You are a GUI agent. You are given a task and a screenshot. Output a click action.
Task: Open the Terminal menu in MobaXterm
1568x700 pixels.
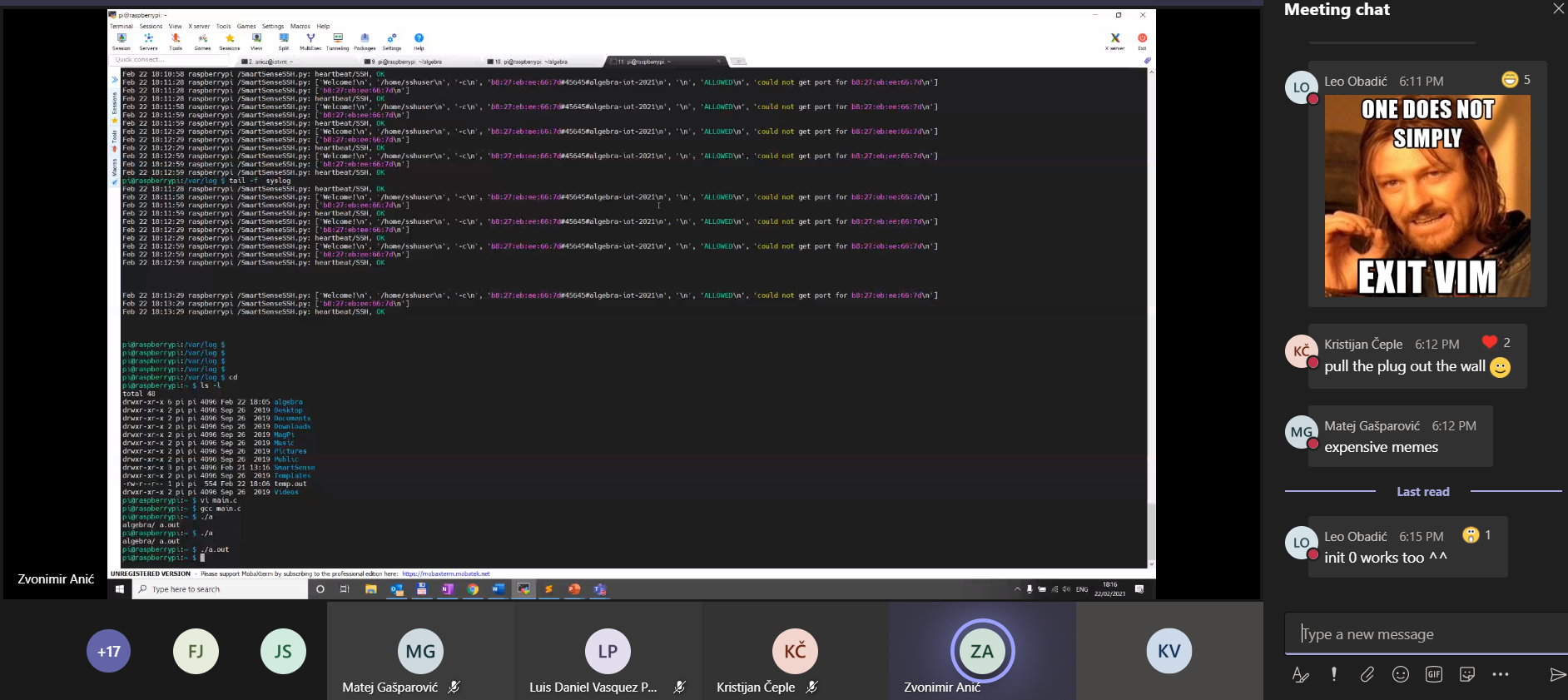click(122, 26)
